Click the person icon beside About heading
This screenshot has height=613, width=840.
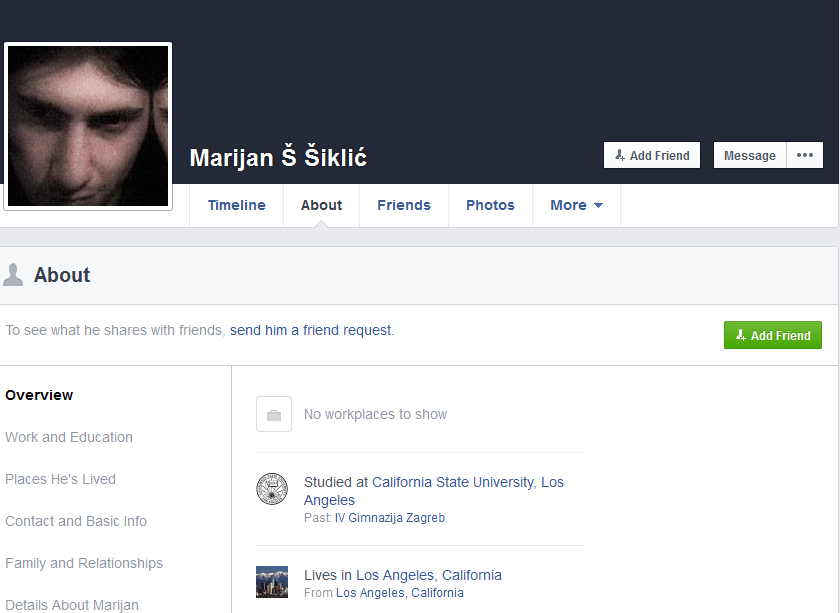tap(13, 275)
